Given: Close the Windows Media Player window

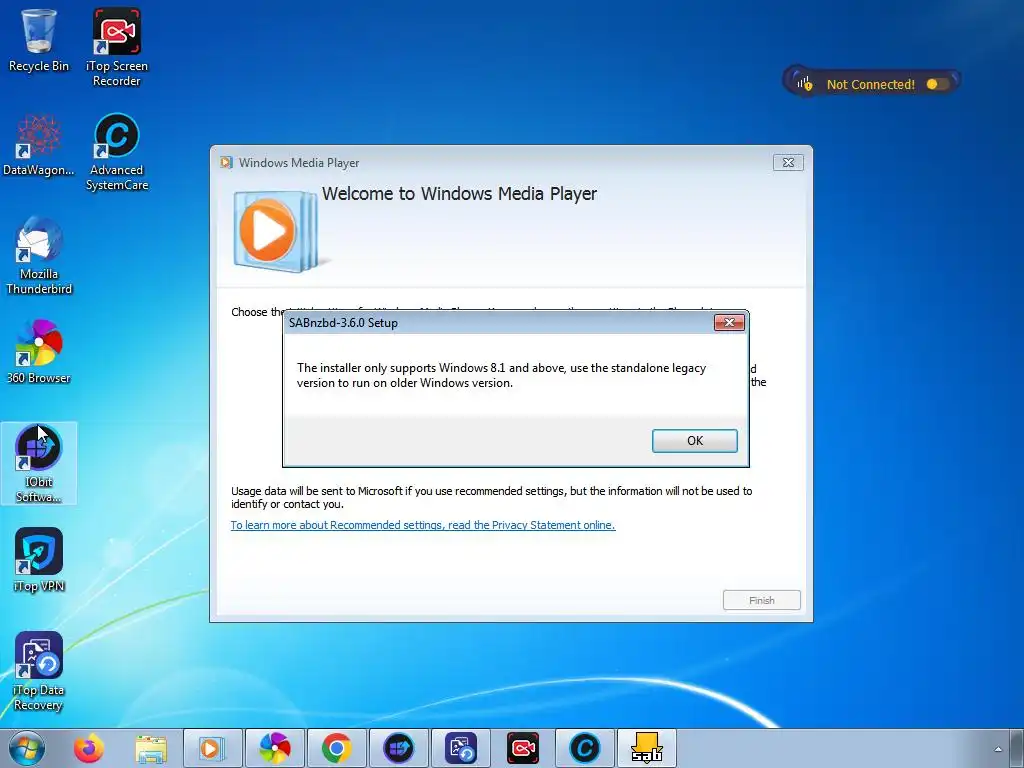Looking at the screenshot, I should coord(788,163).
